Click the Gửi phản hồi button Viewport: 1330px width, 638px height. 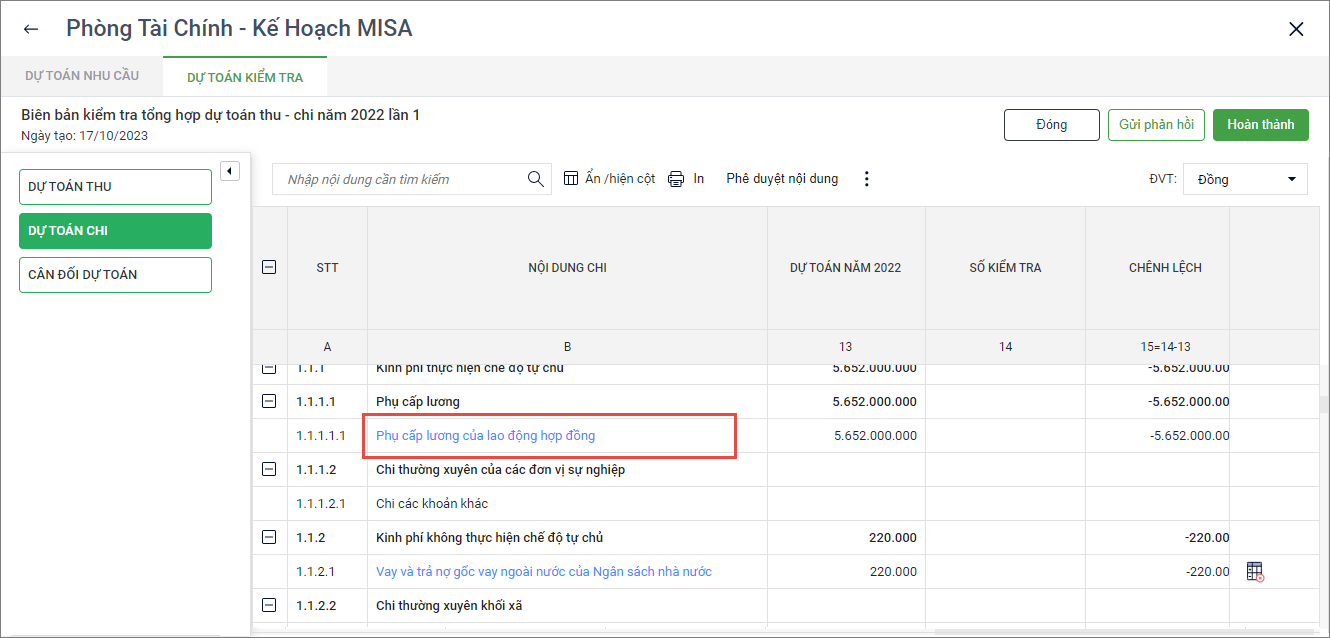1156,125
